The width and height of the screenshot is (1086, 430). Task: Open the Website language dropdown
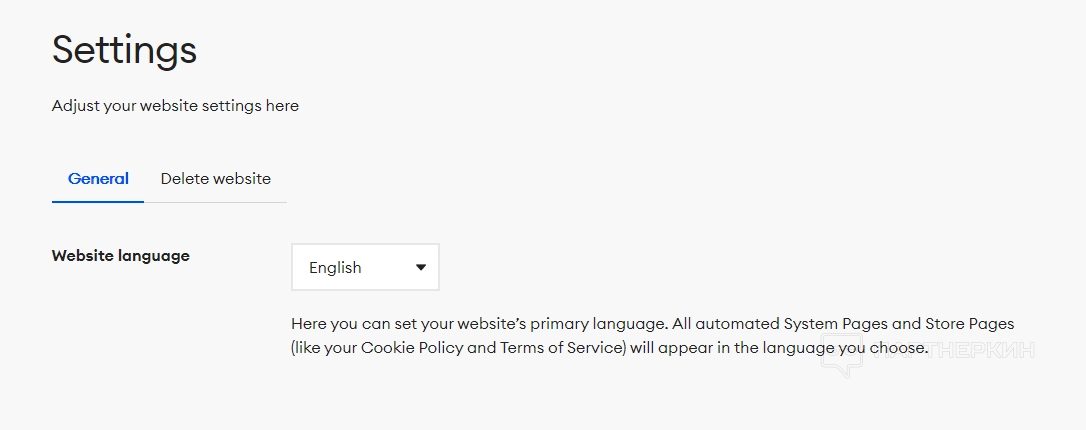pyautogui.click(x=365, y=268)
